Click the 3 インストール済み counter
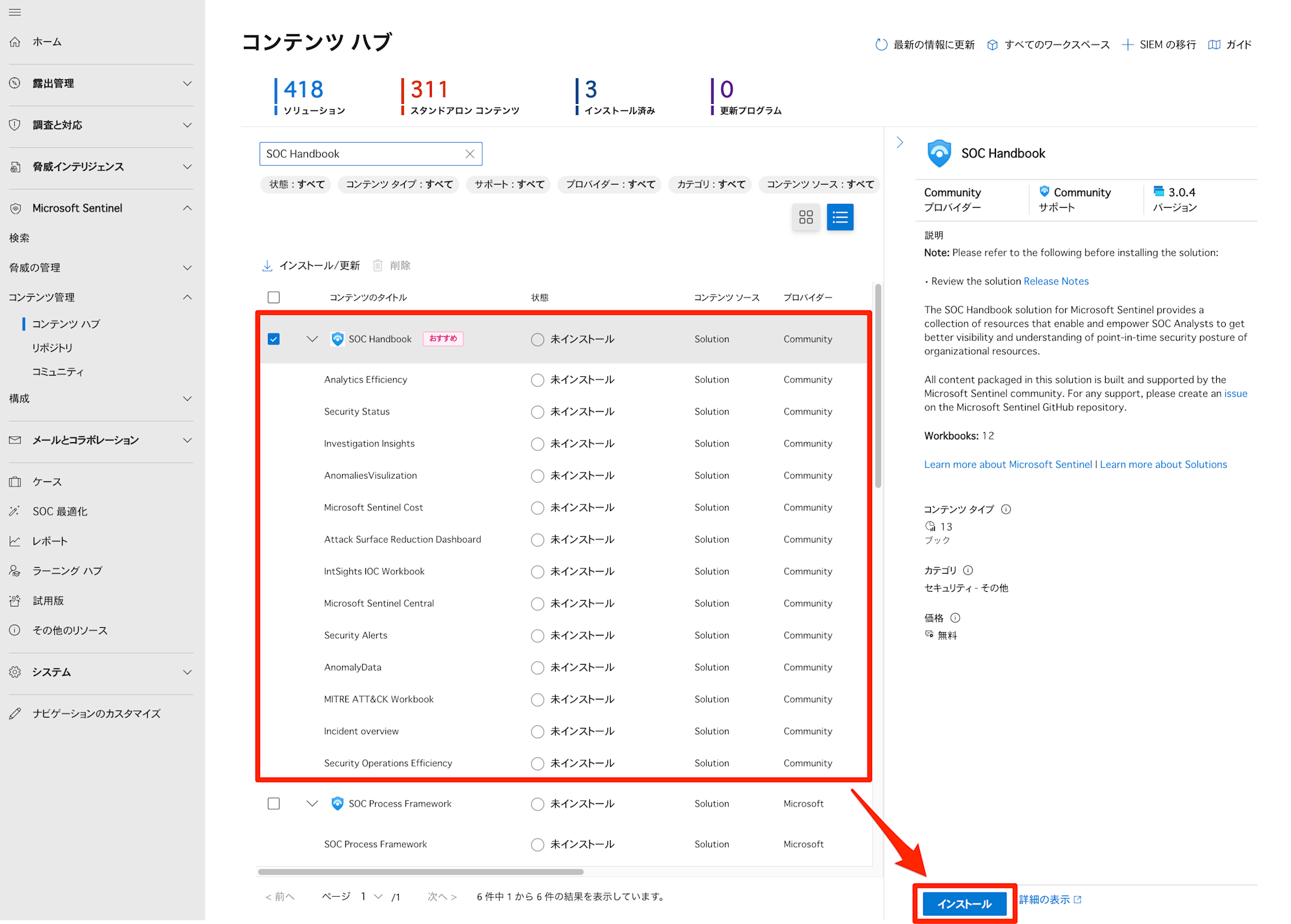Screen dimensions: 1291x924 pos(616,97)
